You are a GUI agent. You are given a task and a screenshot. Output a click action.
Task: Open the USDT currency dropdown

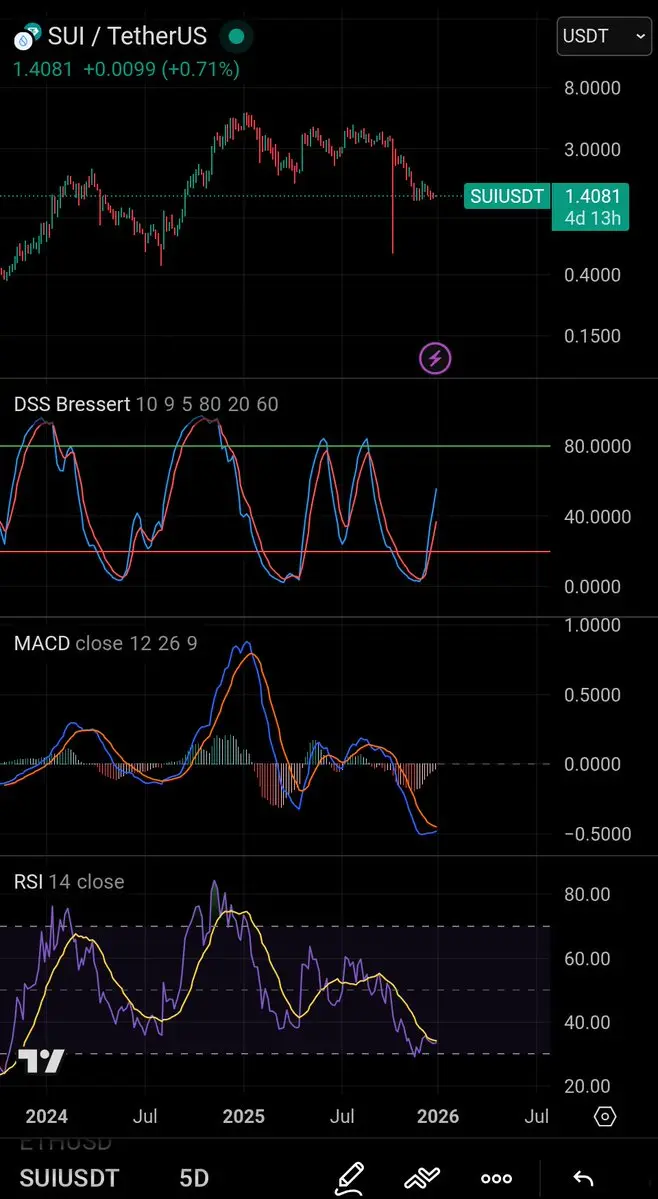point(603,36)
